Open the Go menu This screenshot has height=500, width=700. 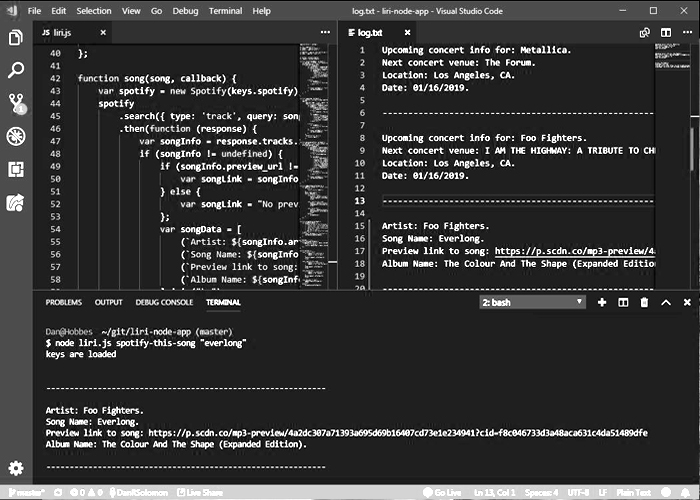coord(156,11)
